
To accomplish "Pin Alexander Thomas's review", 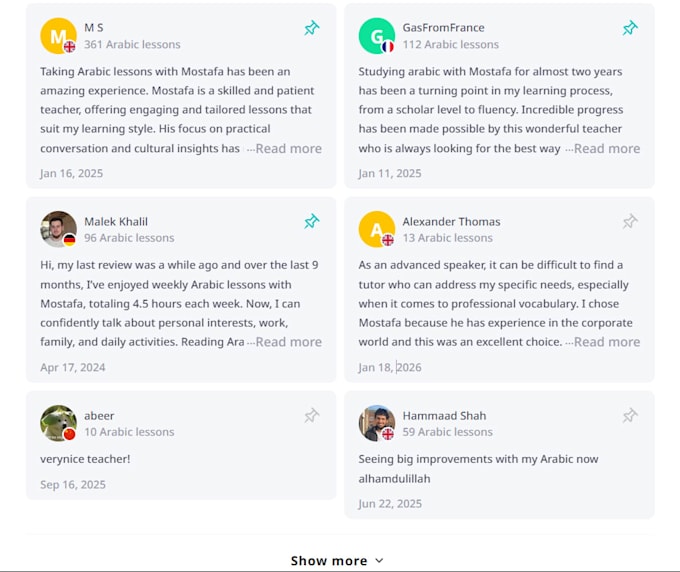I will pos(630,222).
